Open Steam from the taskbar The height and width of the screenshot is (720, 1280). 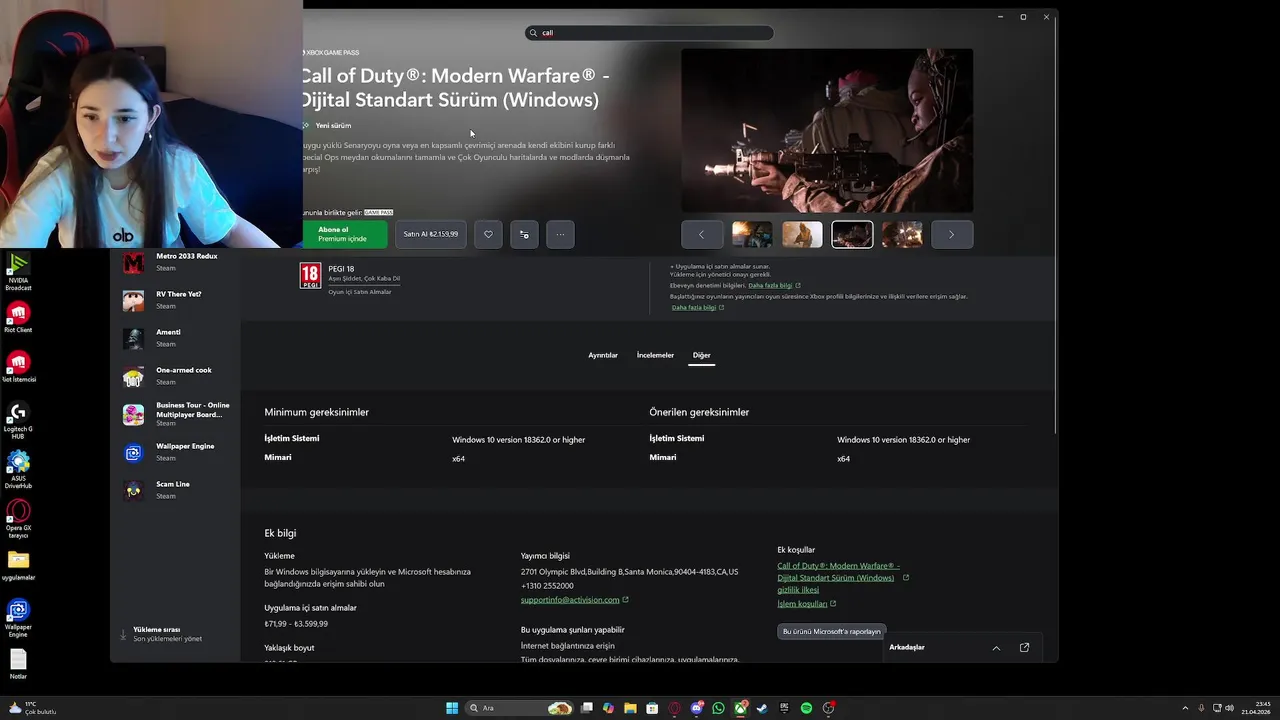point(762,708)
